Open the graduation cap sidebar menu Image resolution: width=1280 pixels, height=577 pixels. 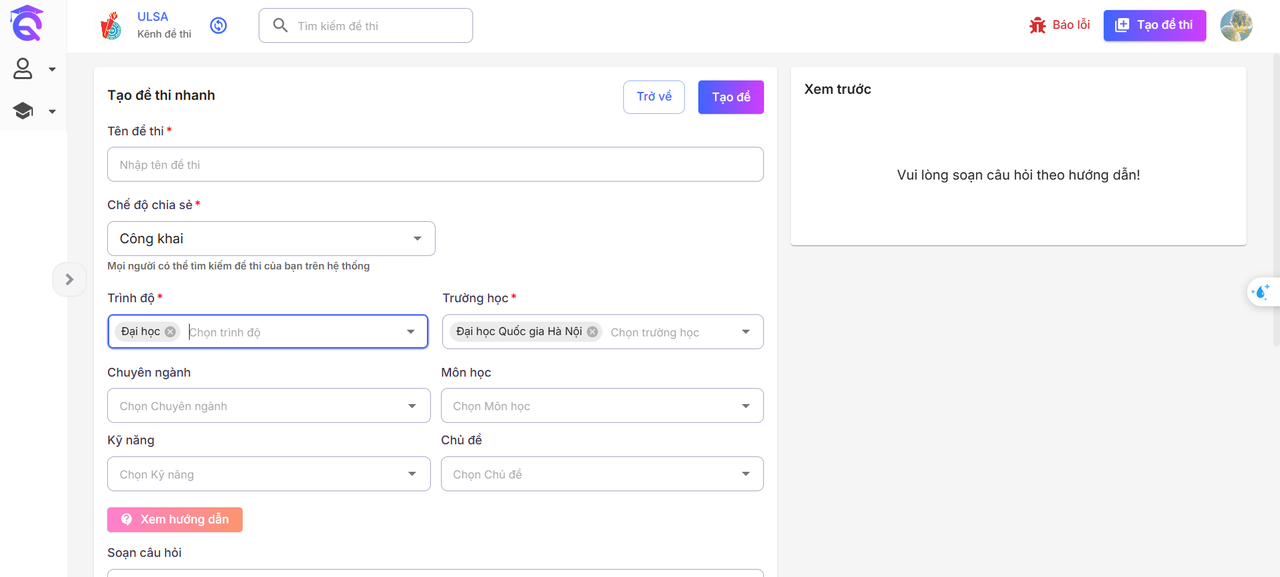pyautogui.click(x=23, y=111)
